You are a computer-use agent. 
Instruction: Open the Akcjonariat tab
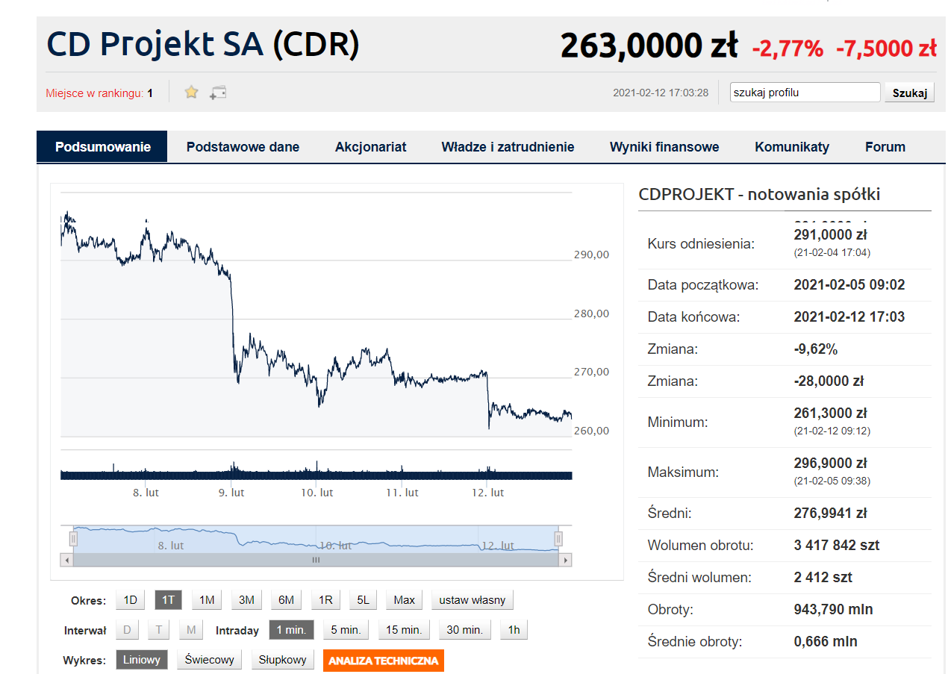point(370,147)
